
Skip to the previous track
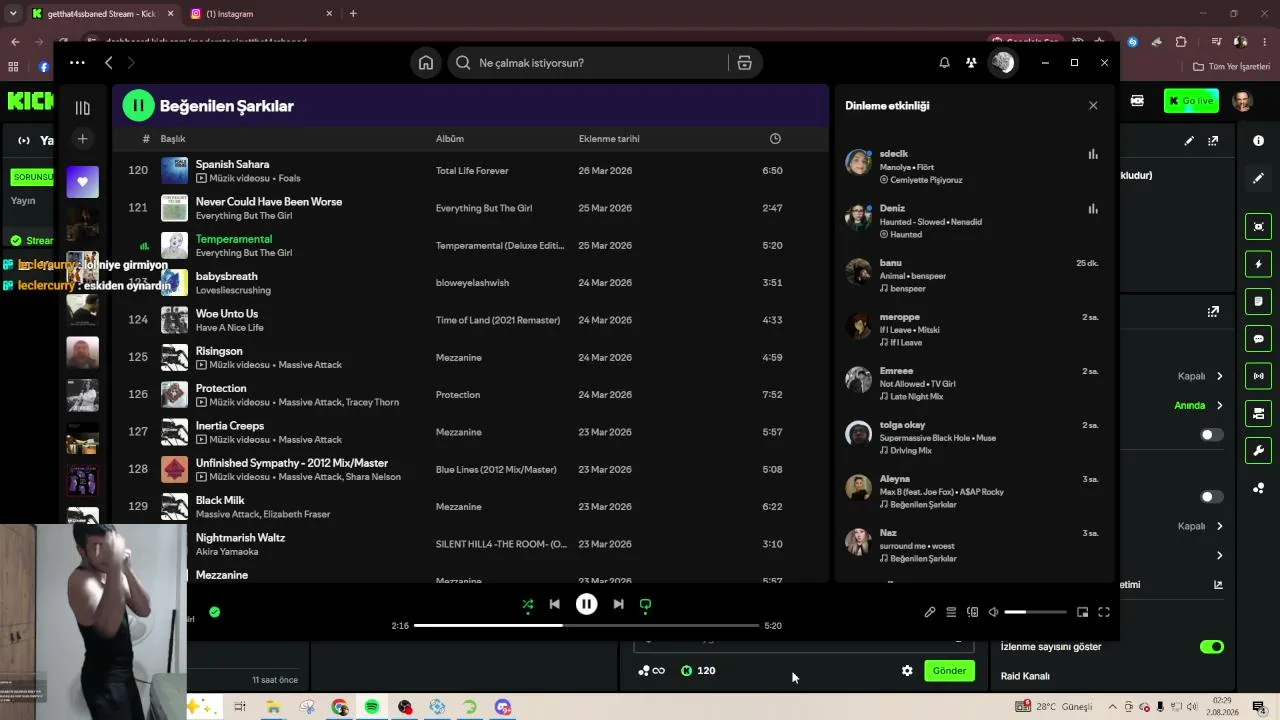(x=555, y=604)
